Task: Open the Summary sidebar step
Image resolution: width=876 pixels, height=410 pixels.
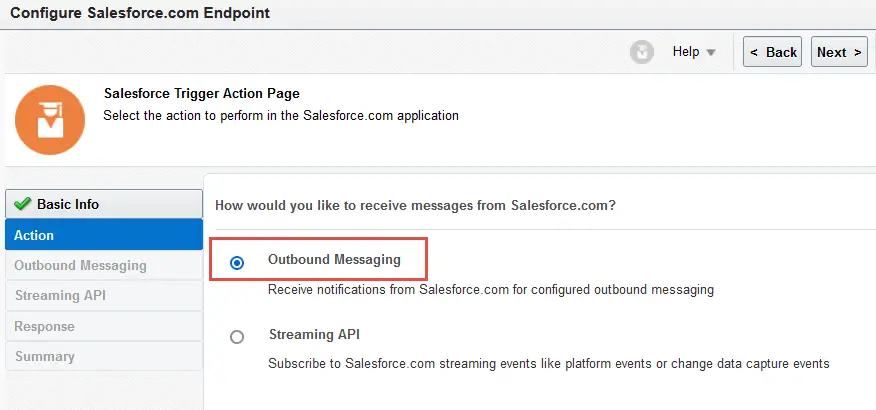Action: click(x=104, y=356)
